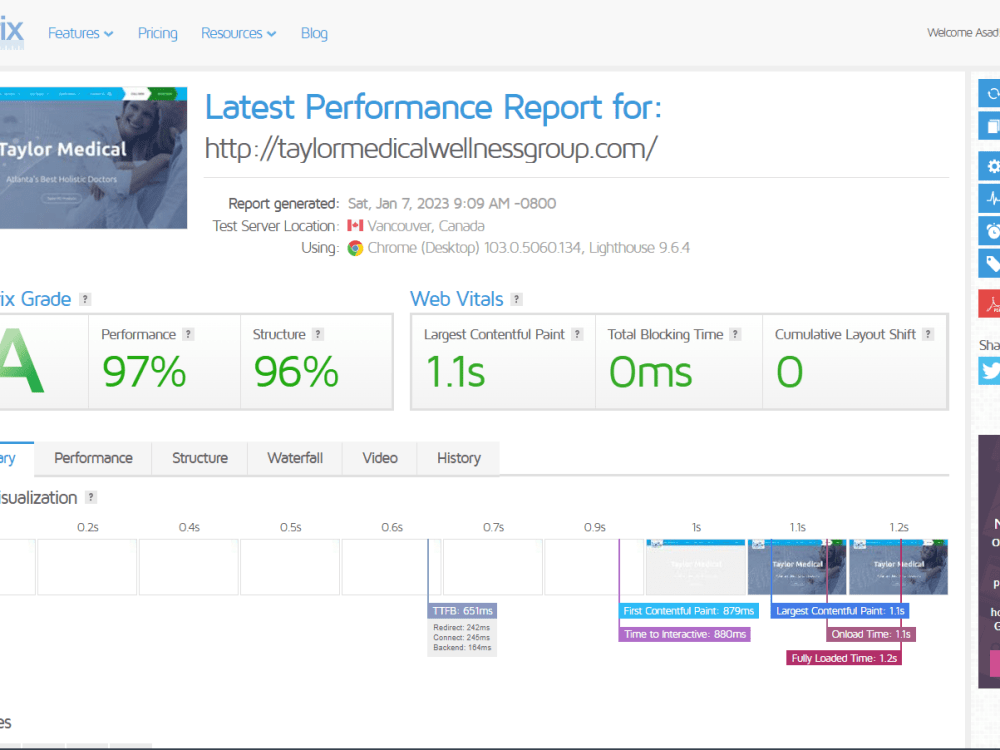The width and height of the screenshot is (1000, 750).
Task: Open the History tab
Action: (459, 459)
